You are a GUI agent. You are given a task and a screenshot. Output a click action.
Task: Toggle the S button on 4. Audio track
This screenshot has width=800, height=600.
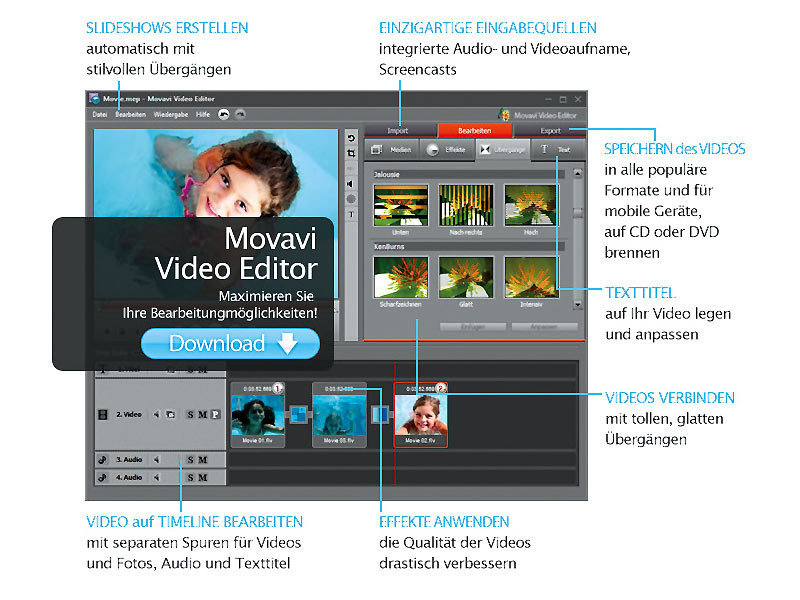(x=190, y=478)
